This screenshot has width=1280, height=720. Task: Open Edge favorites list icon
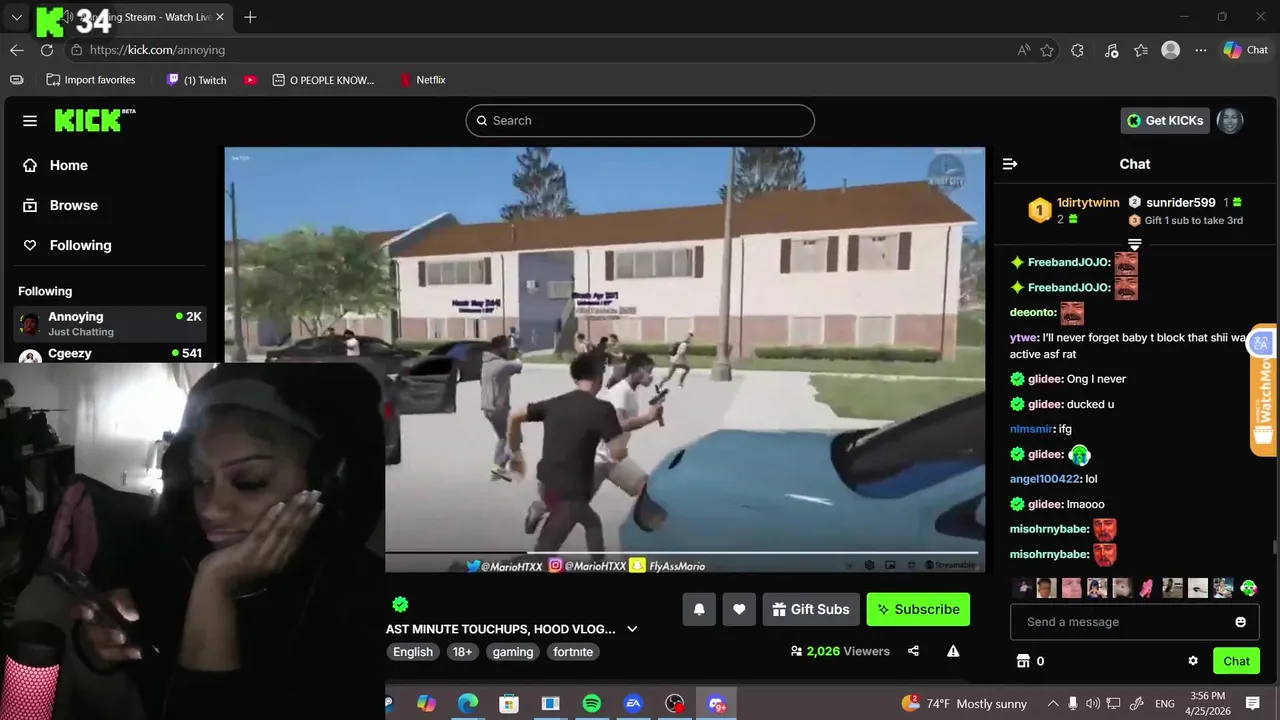tap(1141, 50)
